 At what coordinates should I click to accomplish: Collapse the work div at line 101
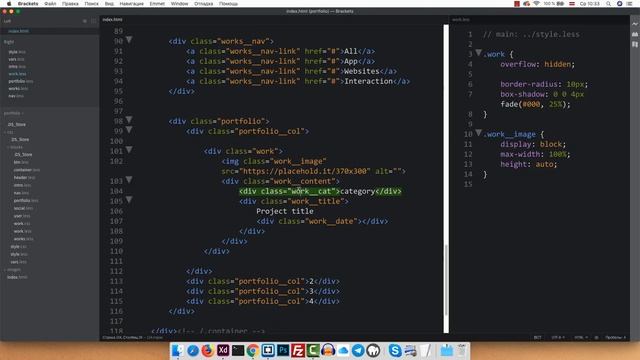tap(129, 150)
